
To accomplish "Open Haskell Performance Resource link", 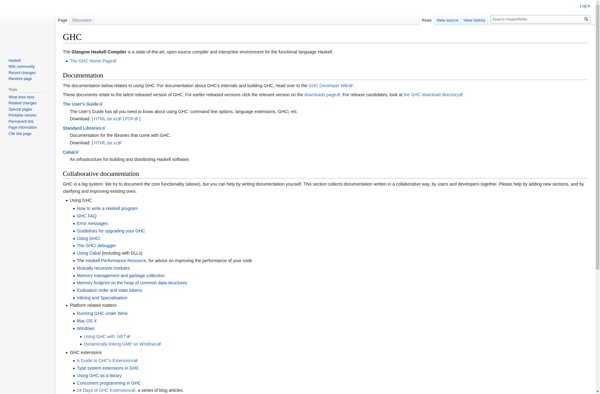I will 116,261.
